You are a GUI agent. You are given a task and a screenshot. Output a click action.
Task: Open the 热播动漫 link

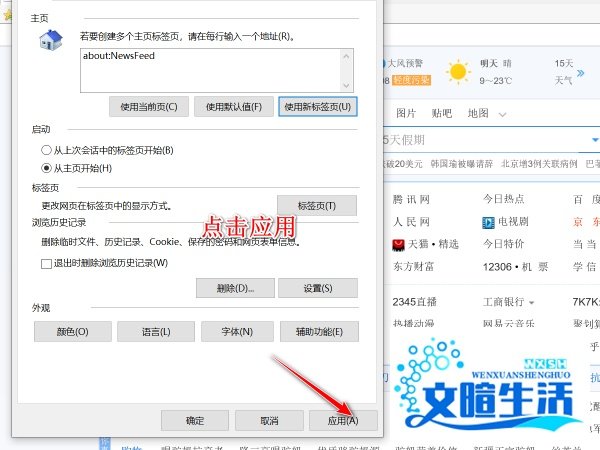(413, 323)
